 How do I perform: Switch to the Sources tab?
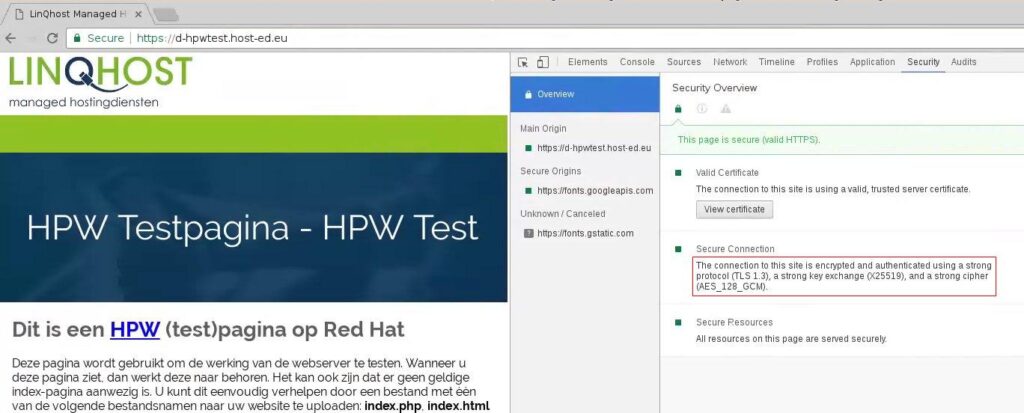tap(684, 62)
